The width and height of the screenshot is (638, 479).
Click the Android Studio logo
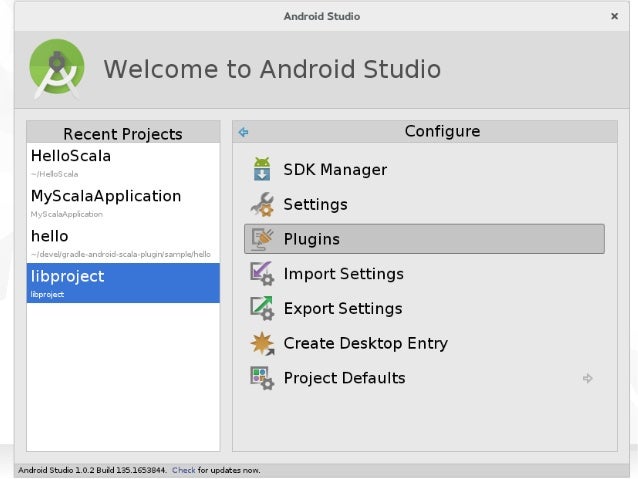[57, 68]
